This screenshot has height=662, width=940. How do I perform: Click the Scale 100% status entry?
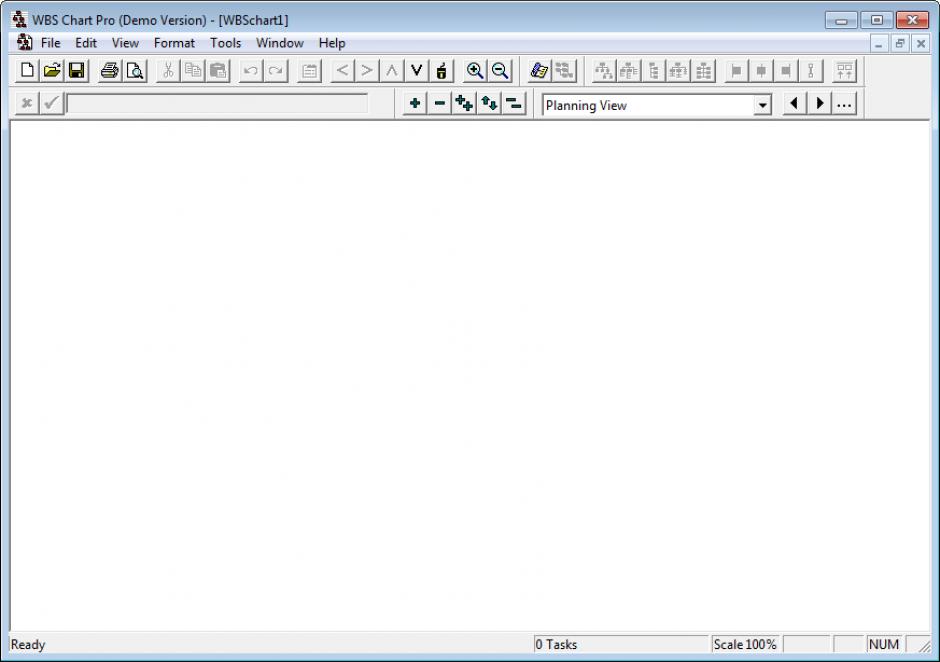point(745,645)
